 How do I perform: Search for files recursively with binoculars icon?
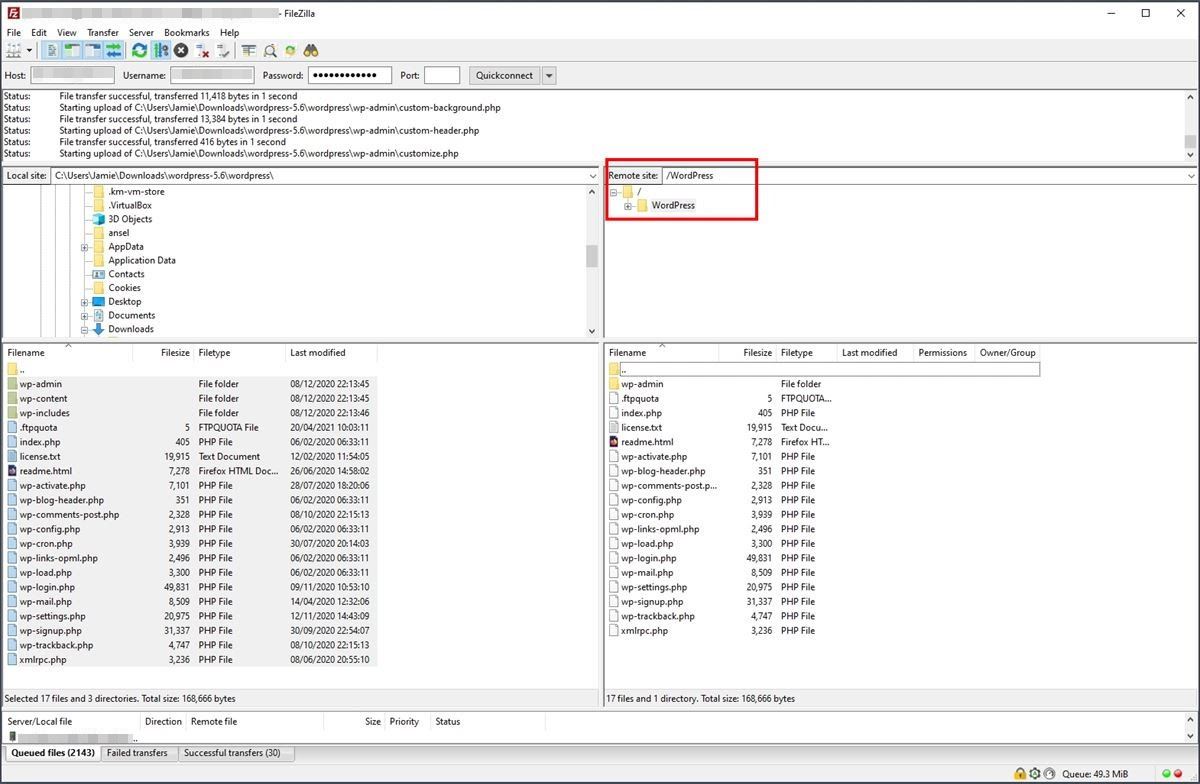pyautogui.click(x=311, y=50)
